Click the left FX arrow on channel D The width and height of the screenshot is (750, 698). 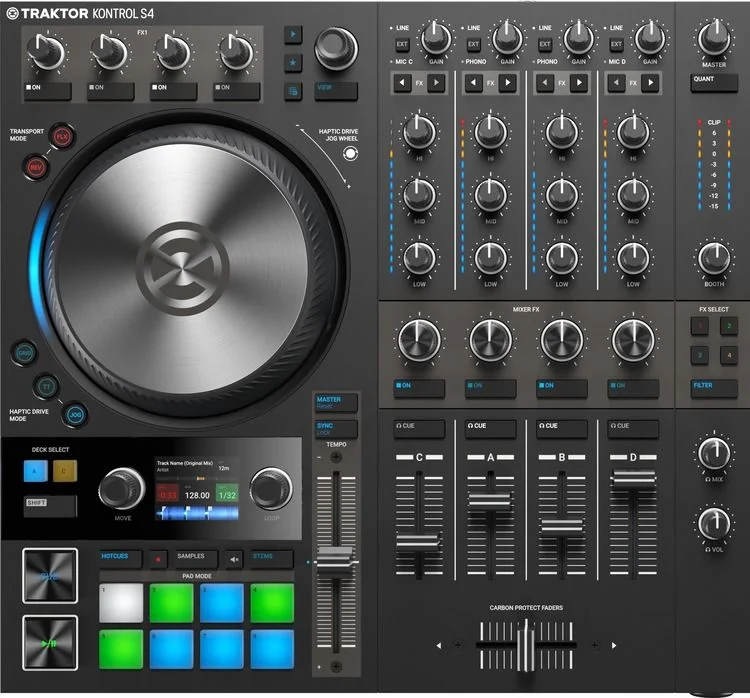[x=616, y=83]
